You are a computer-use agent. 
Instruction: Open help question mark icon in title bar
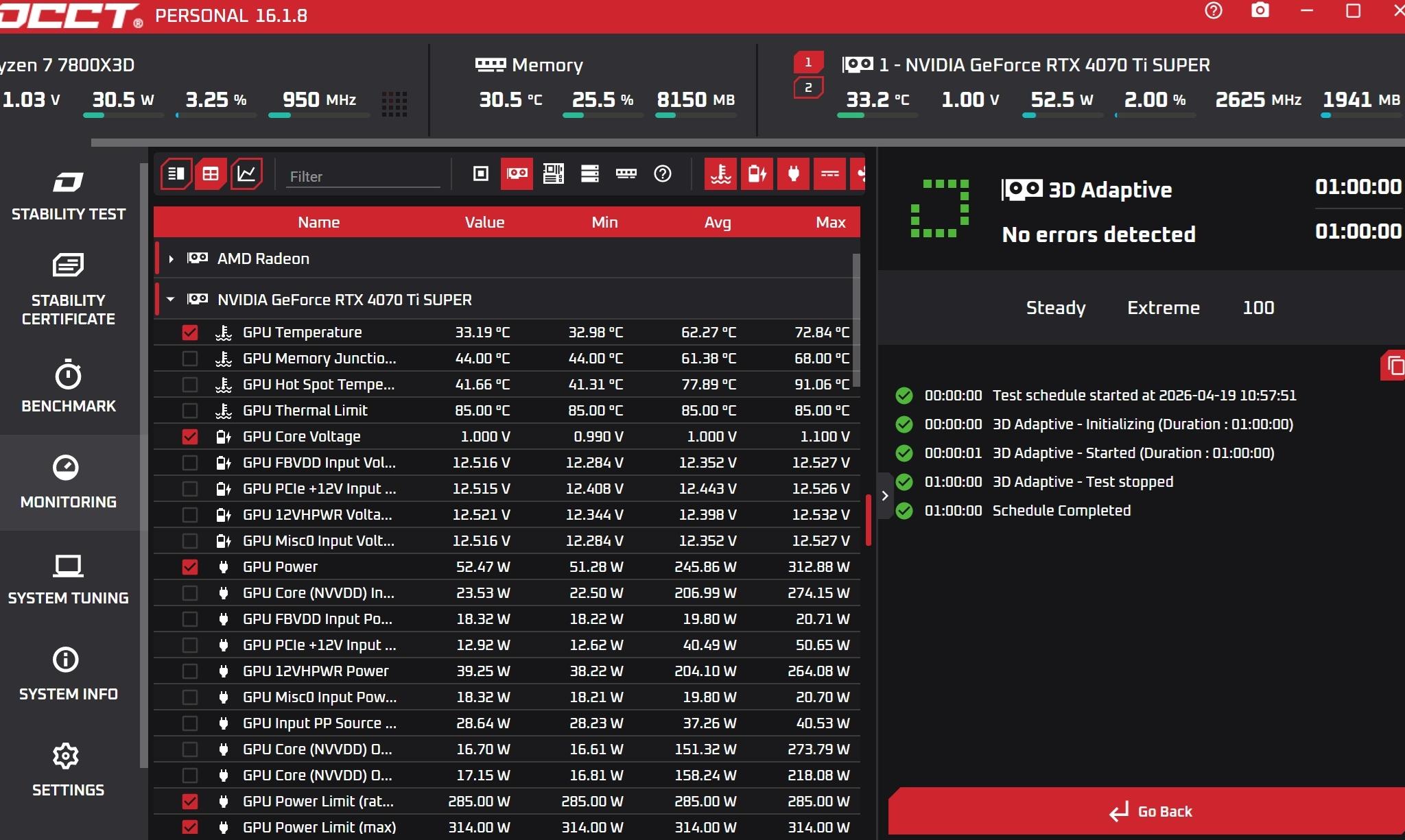coord(1214,10)
